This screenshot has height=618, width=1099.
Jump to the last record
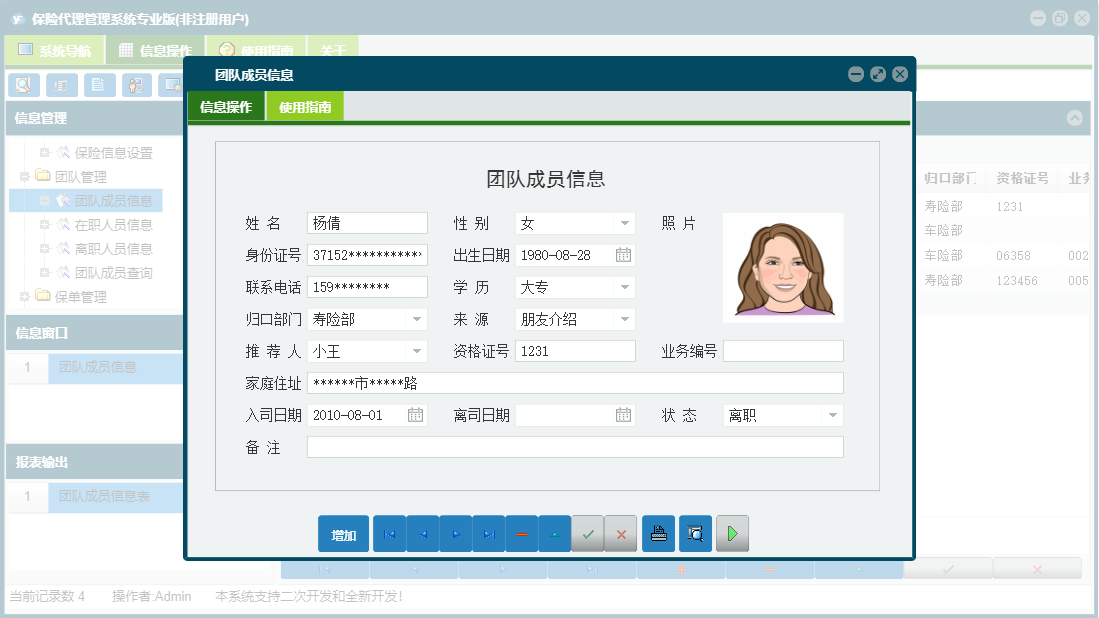tap(488, 534)
